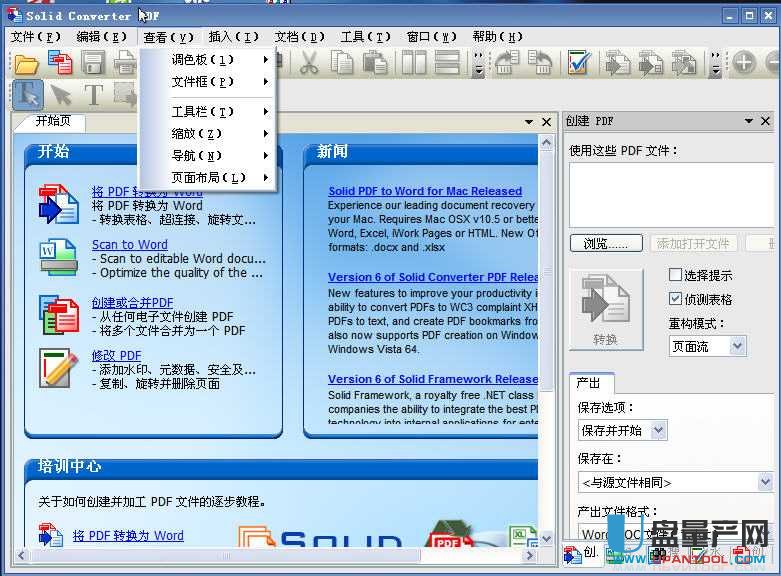Click the checkmark document toolbar icon
Image resolution: width=781 pixels, height=576 pixels.
click(x=579, y=64)
